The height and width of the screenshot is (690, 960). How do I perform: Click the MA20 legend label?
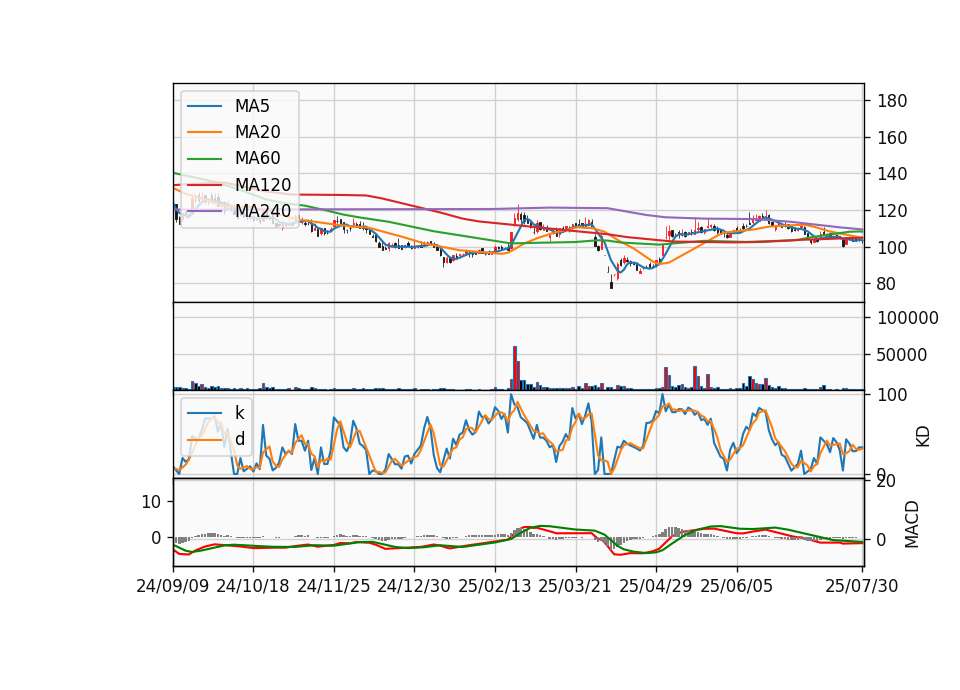257,132
